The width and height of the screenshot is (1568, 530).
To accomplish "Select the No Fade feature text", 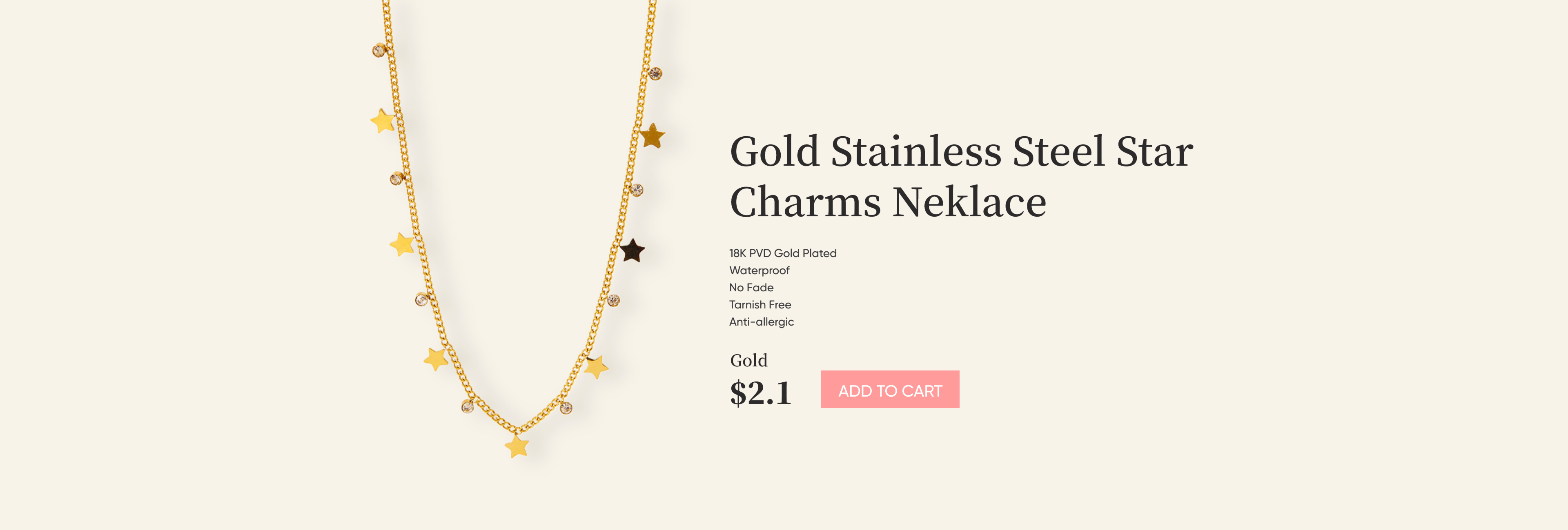I will point(751,287).
